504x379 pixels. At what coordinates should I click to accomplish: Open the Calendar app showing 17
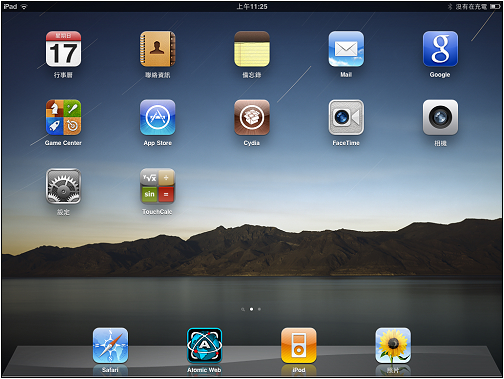click(63, 49)
